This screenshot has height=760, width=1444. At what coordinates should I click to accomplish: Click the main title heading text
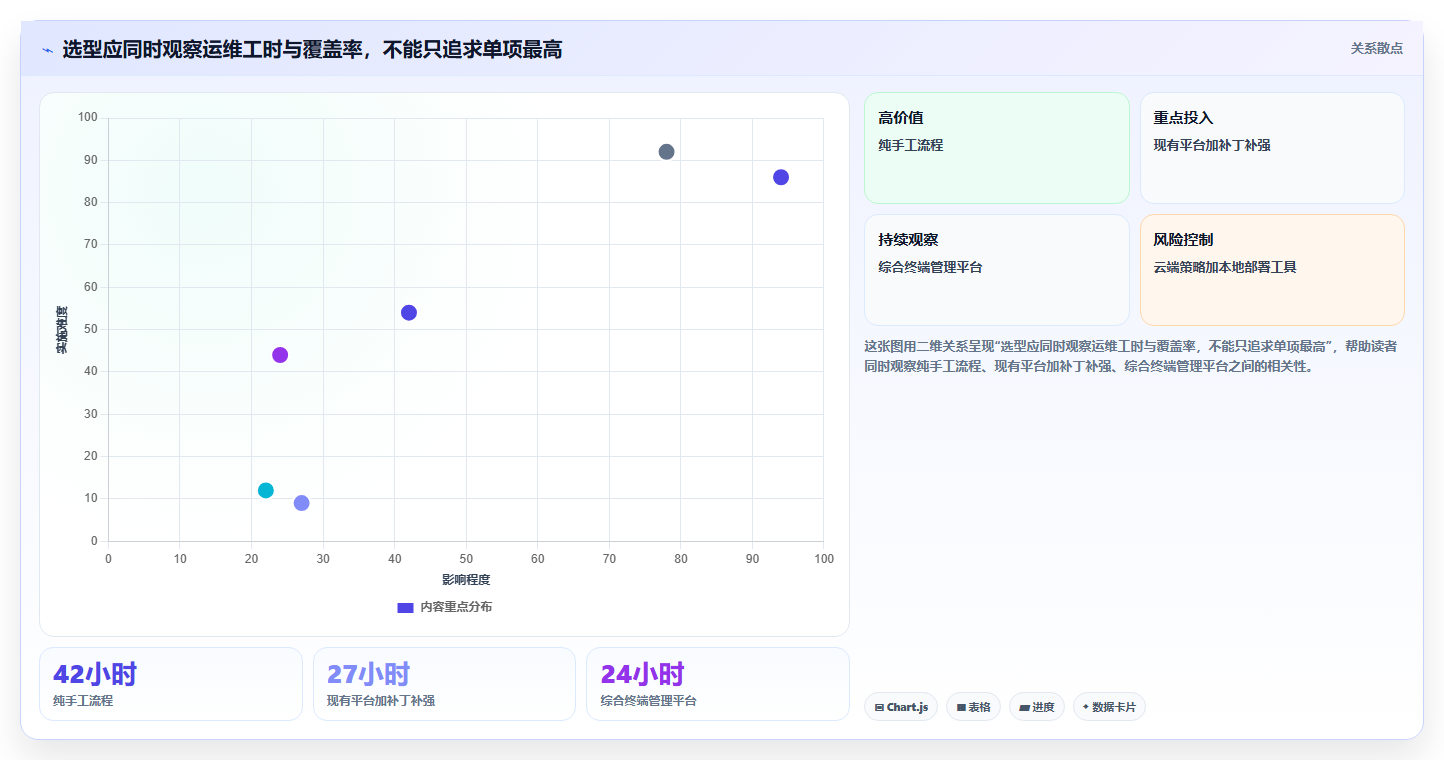pyautogui.click(x=312, y=49)
